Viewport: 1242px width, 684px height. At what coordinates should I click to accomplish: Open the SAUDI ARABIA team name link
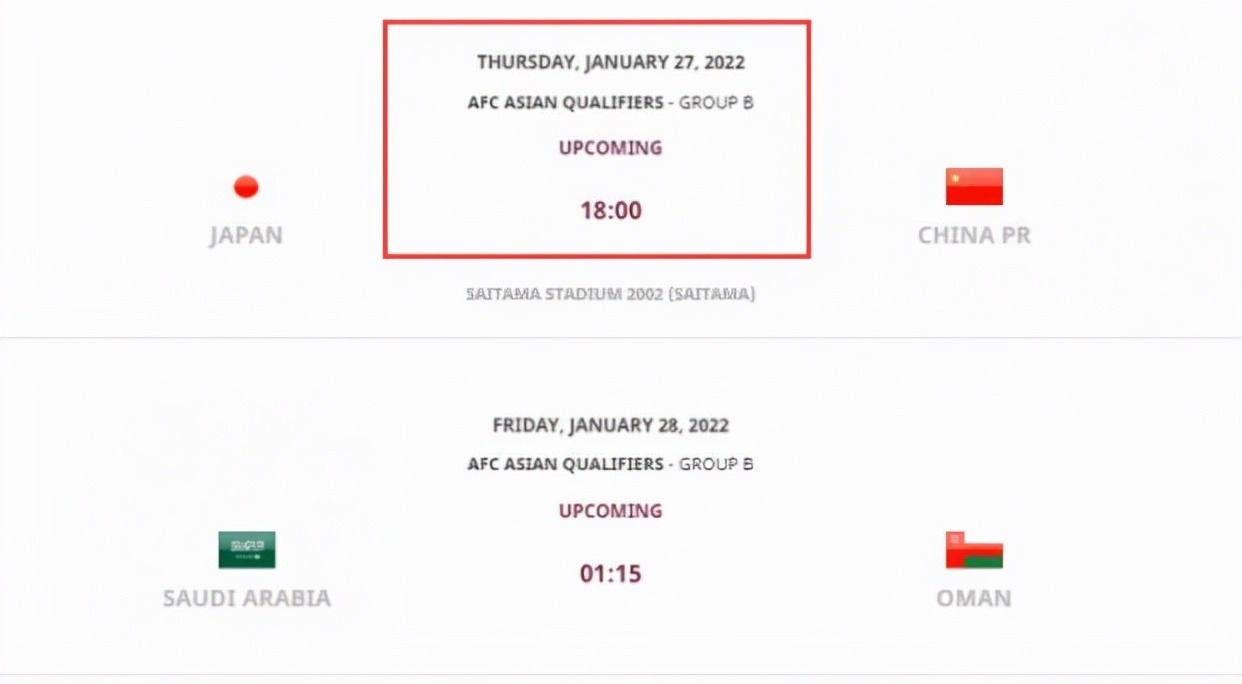point(247,599)
